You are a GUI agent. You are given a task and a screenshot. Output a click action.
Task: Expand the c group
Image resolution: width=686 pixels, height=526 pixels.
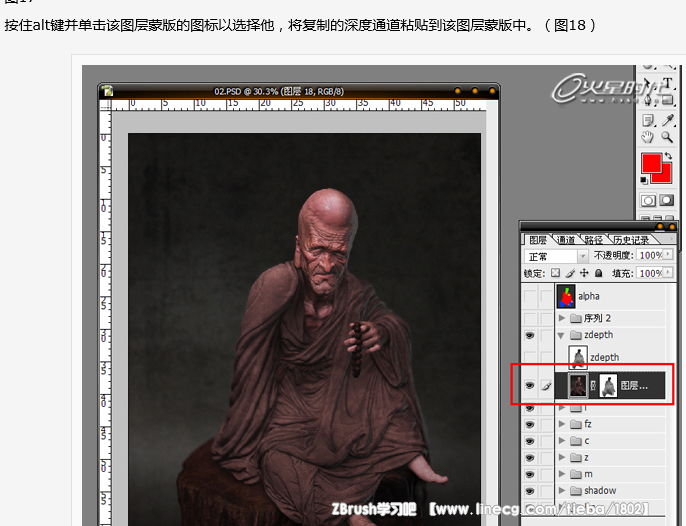coord(562,440)
